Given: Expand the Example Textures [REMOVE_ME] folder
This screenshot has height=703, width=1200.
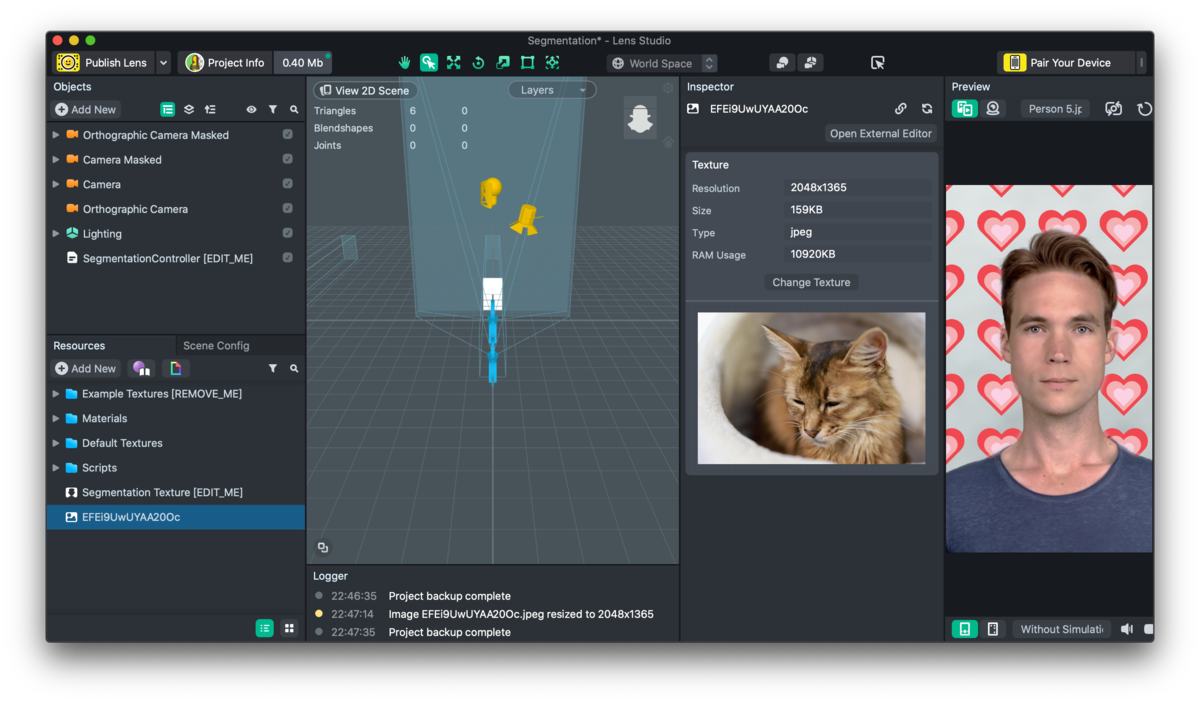Looking at the screenshot, I should 56,394.
